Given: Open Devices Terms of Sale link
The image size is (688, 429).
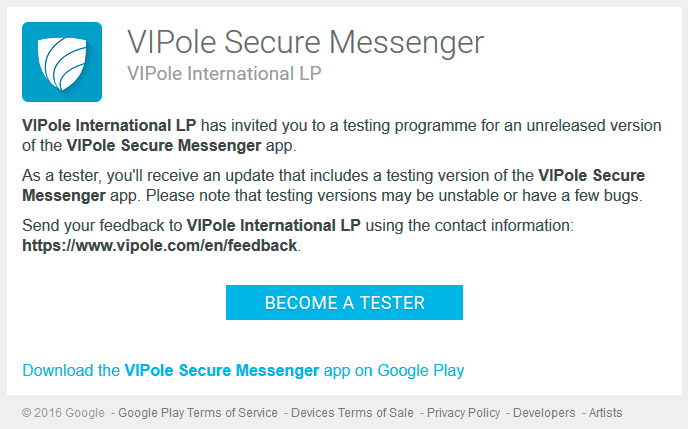Looking at the screenshot, I should pyautogui.click(x=352, y=413).
